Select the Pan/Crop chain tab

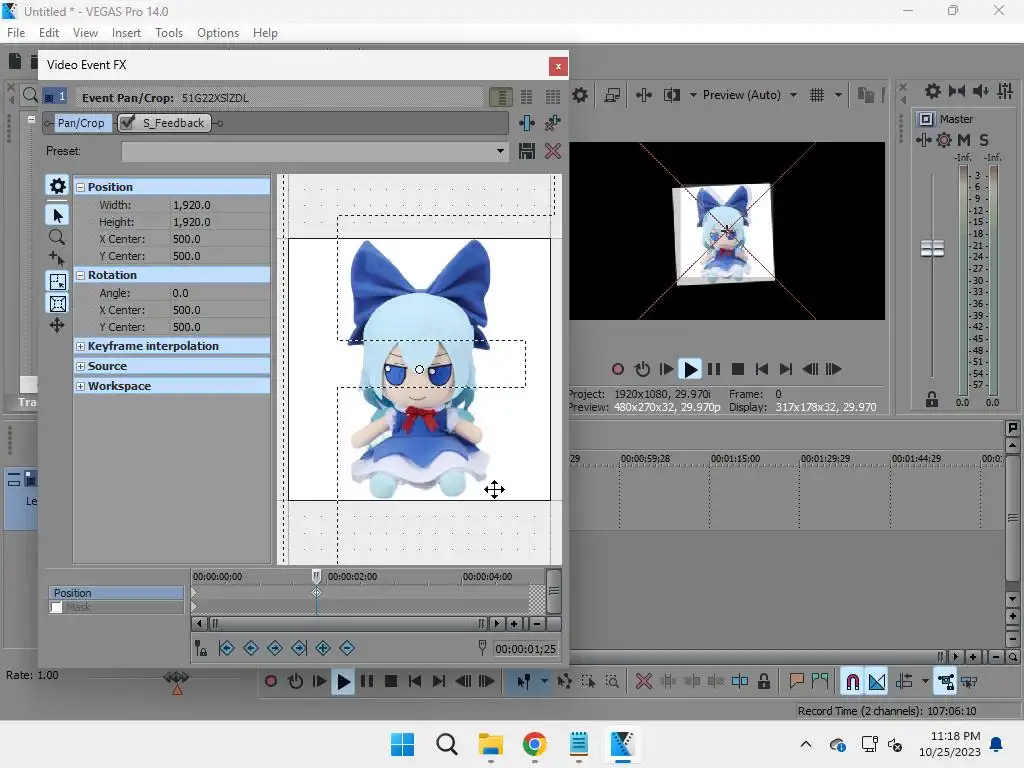pos(81,123)
